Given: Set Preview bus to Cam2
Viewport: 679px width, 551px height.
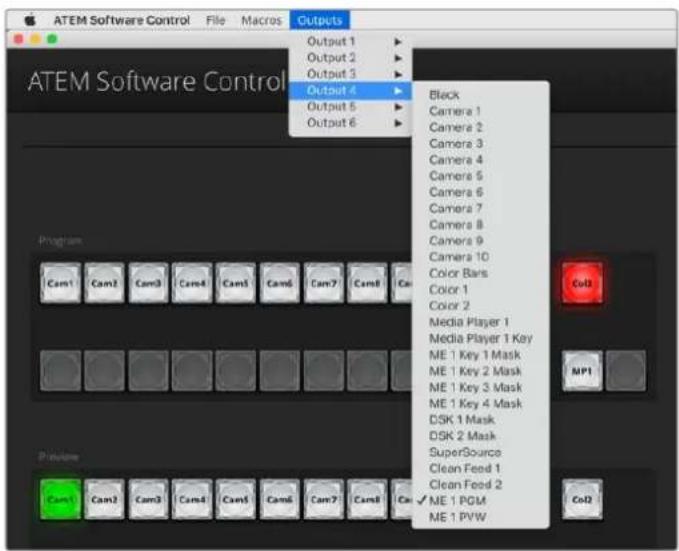Looking at the screenshot, I should (104, 499).
